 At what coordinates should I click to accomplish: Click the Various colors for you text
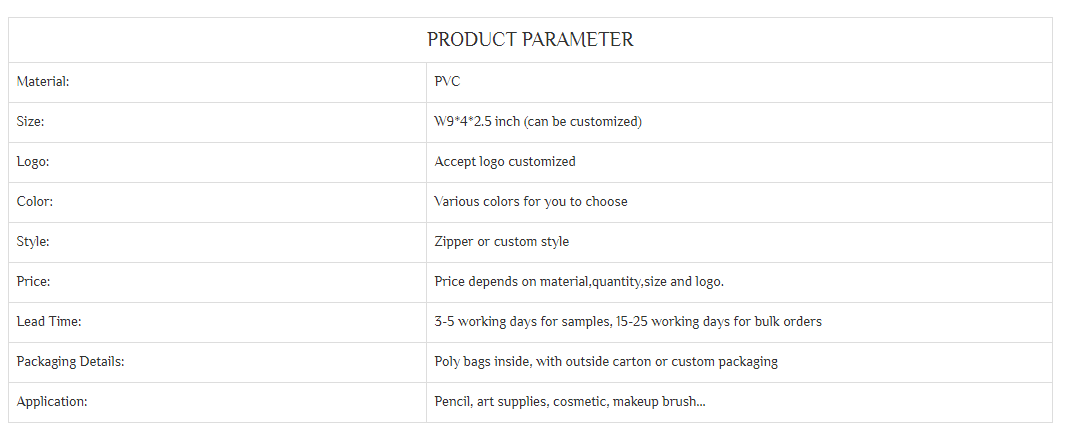530,202
